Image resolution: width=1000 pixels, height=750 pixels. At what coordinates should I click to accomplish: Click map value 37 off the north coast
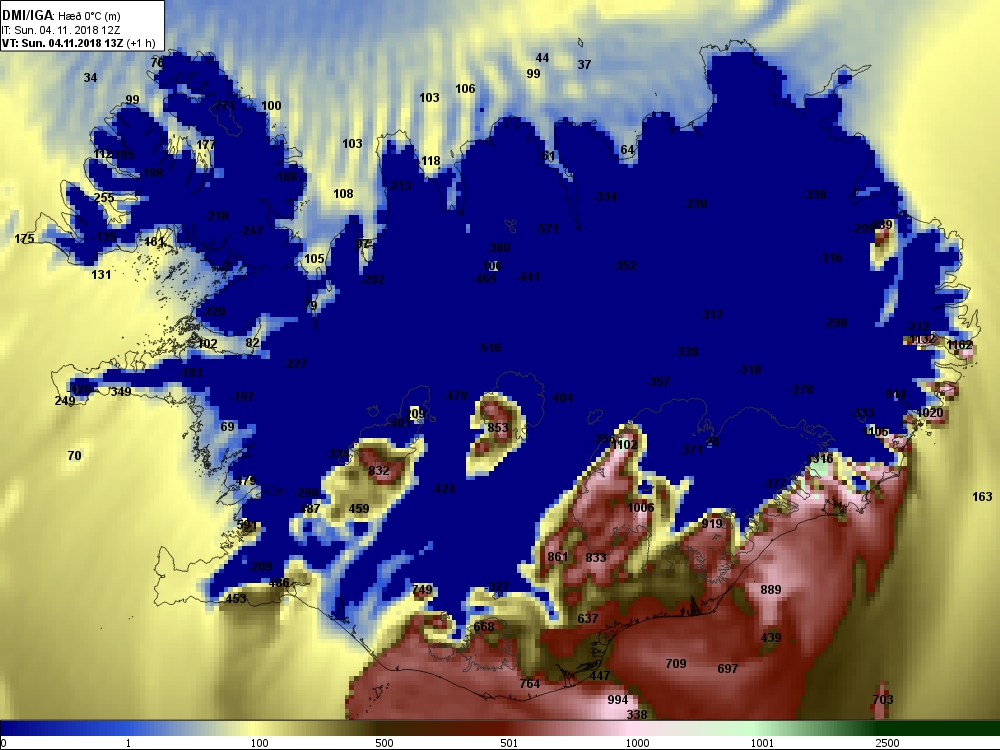point(584,64)
